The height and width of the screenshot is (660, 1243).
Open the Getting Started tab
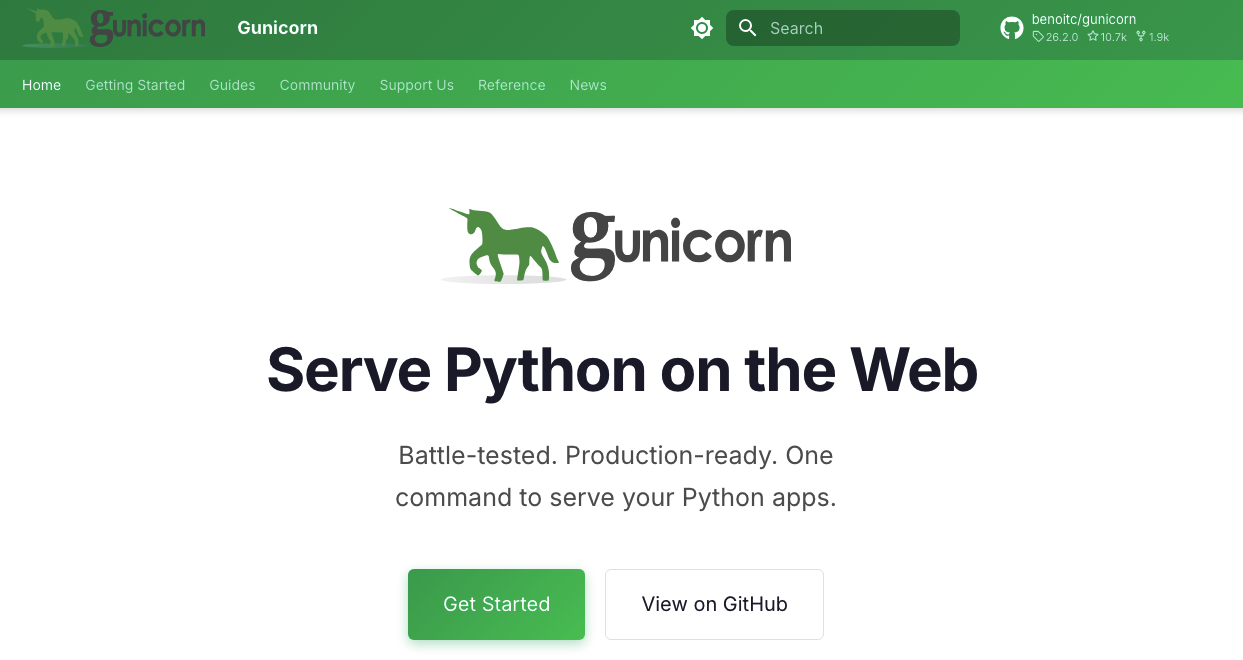pyautogui.click(x=135, y=85)
